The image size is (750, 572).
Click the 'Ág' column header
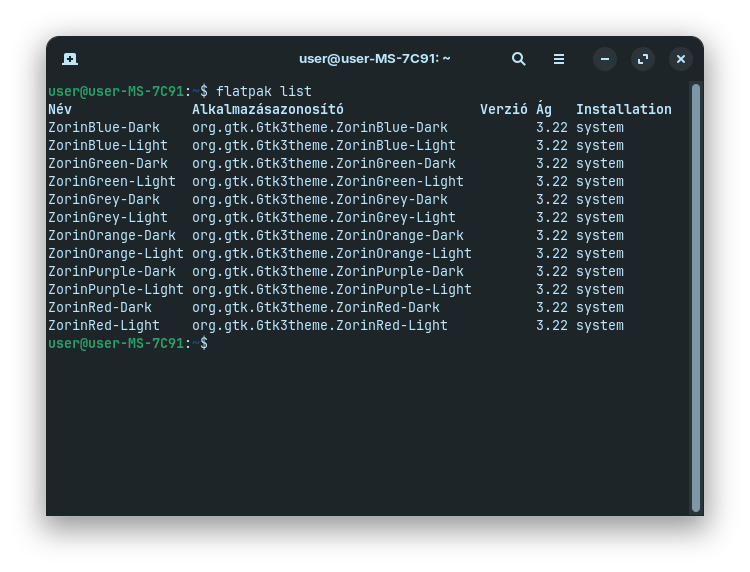coord(544,109)
